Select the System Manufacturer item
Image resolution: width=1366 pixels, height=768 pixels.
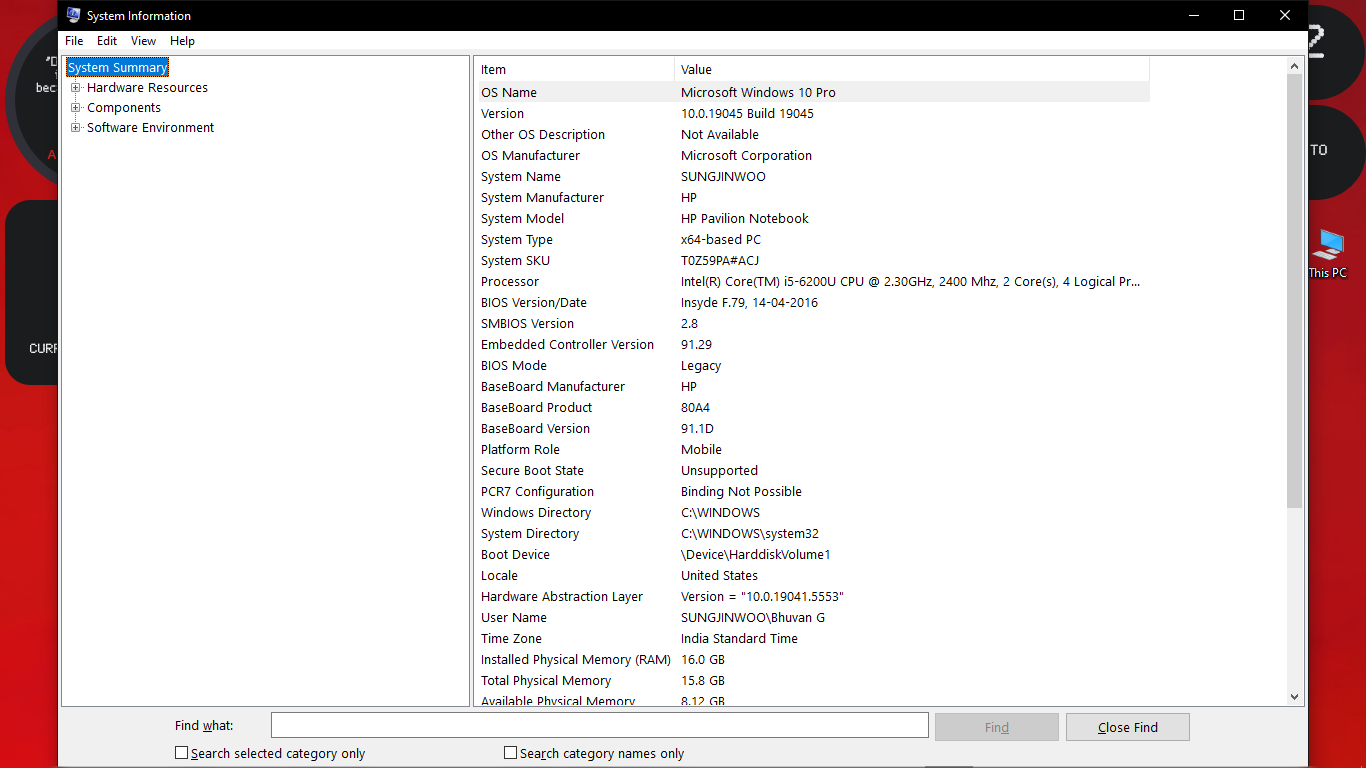(542, 197)
